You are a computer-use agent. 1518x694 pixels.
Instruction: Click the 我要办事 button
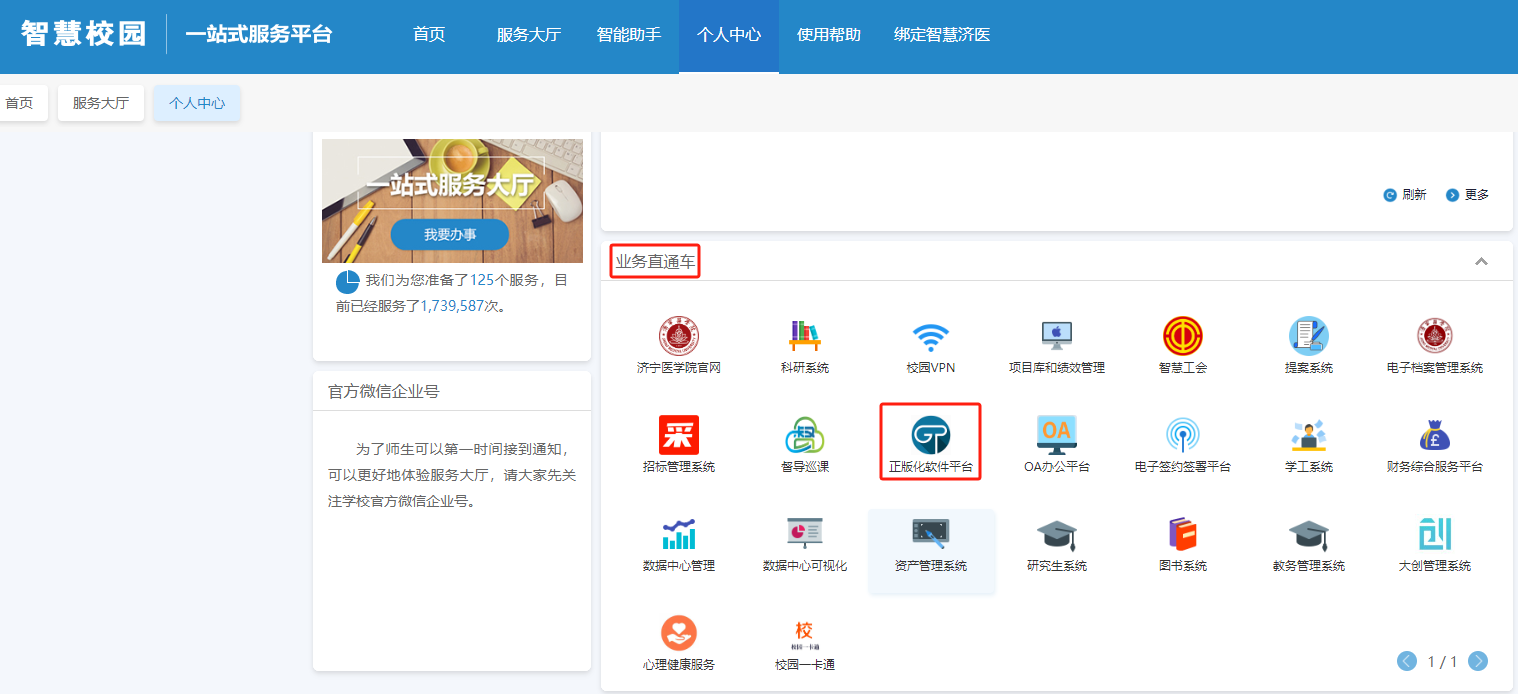450,235
